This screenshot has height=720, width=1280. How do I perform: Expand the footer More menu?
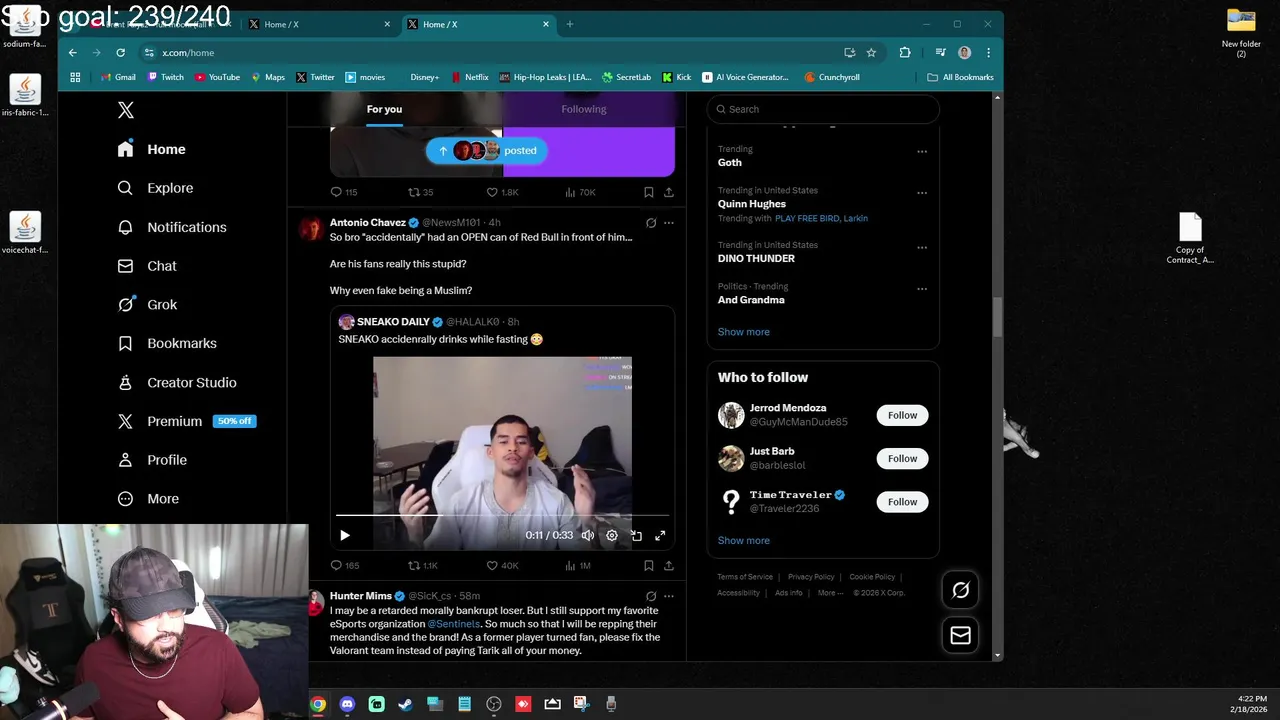[830, 592]
